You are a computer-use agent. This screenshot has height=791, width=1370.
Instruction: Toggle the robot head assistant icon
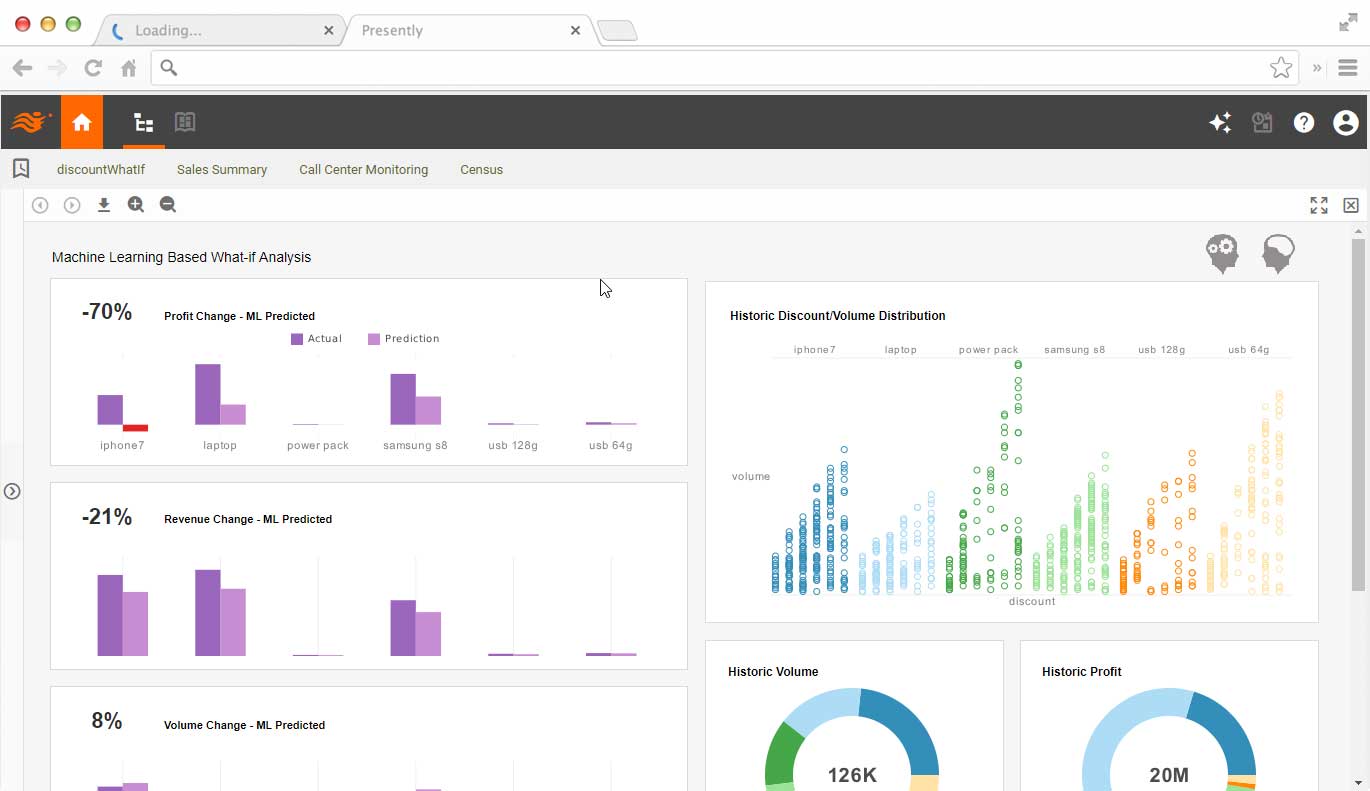[1222, 253]
